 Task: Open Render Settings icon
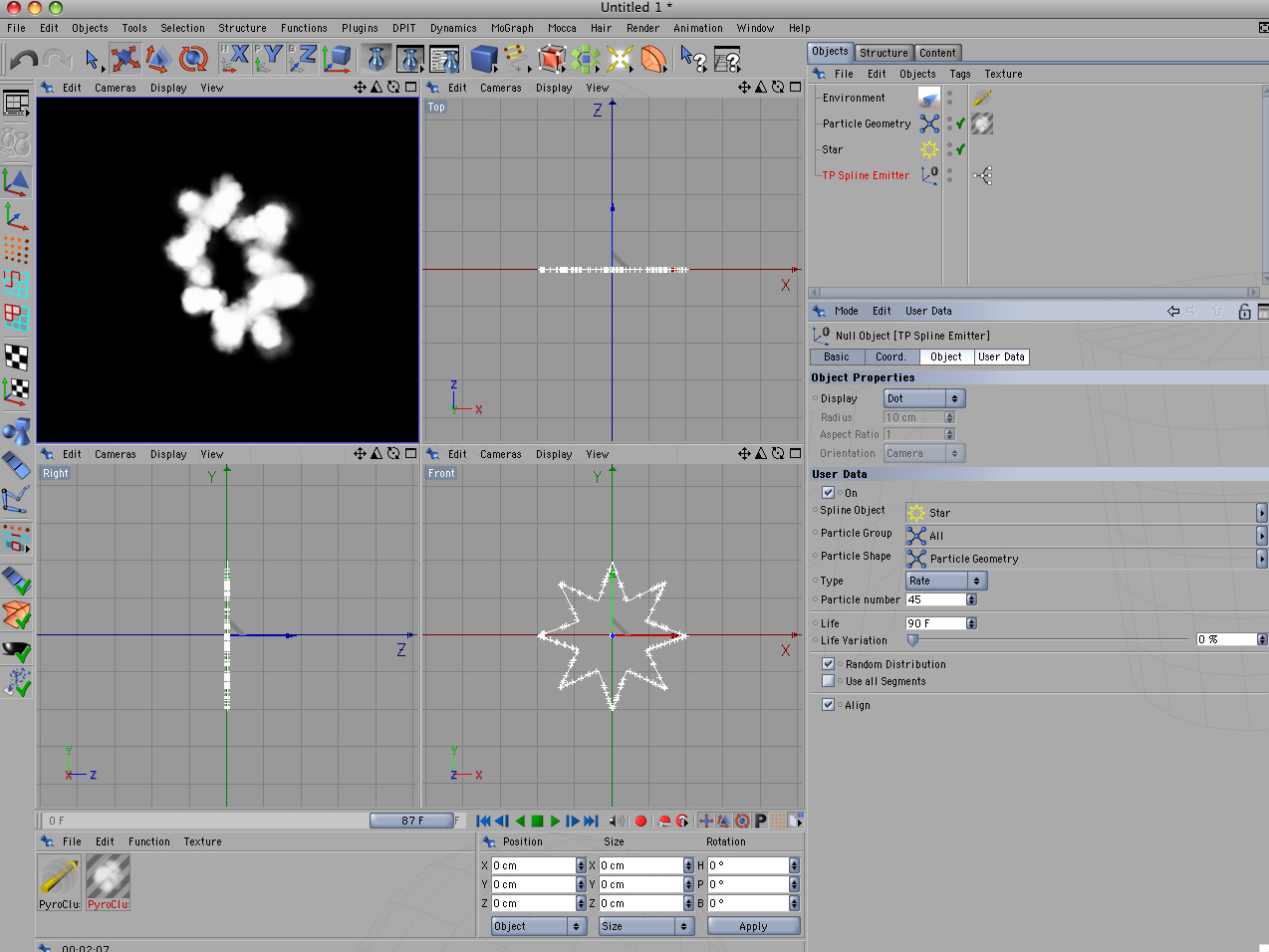click(444, 59)
